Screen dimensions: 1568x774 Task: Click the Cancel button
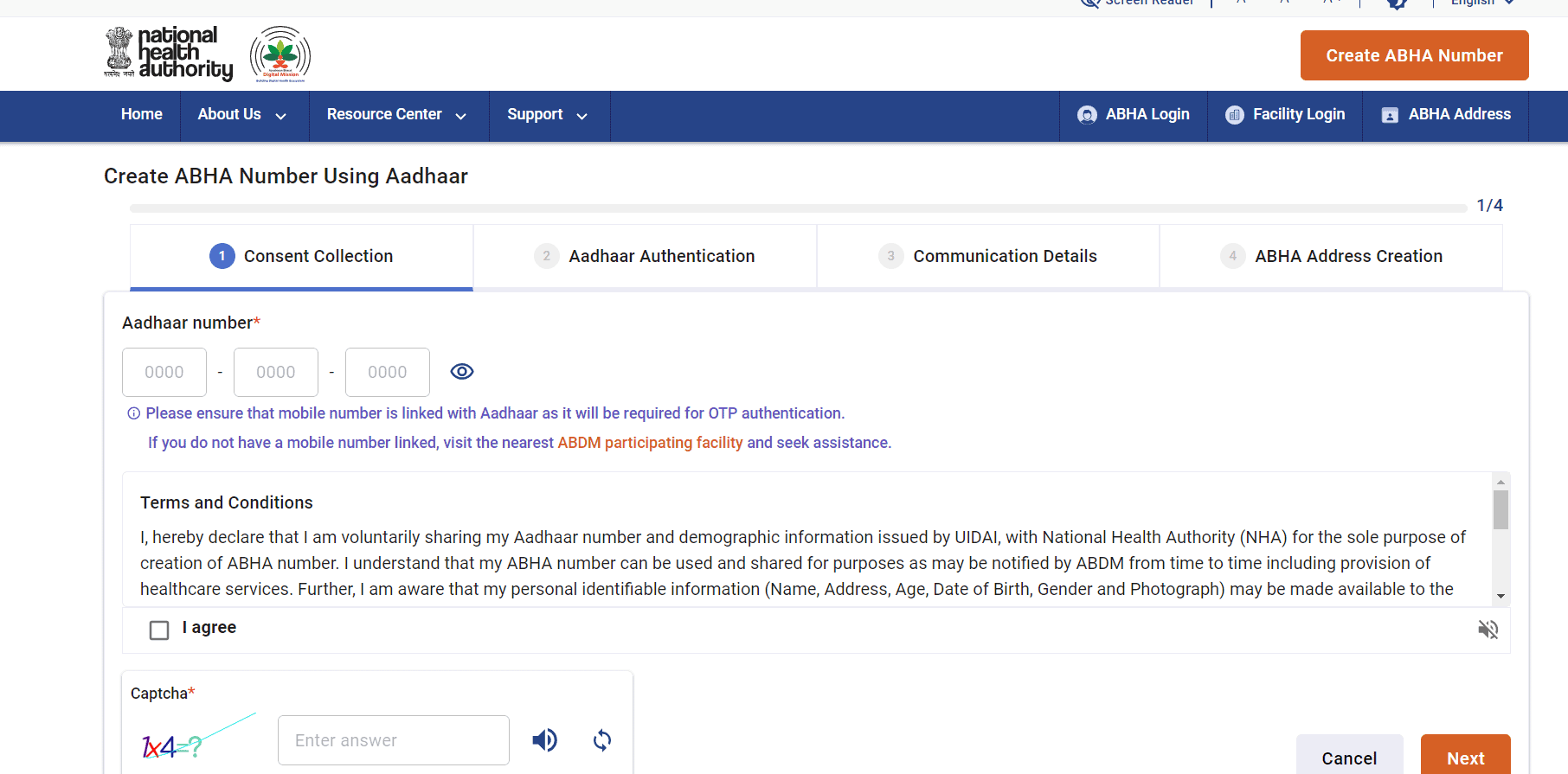[1349, 756]
